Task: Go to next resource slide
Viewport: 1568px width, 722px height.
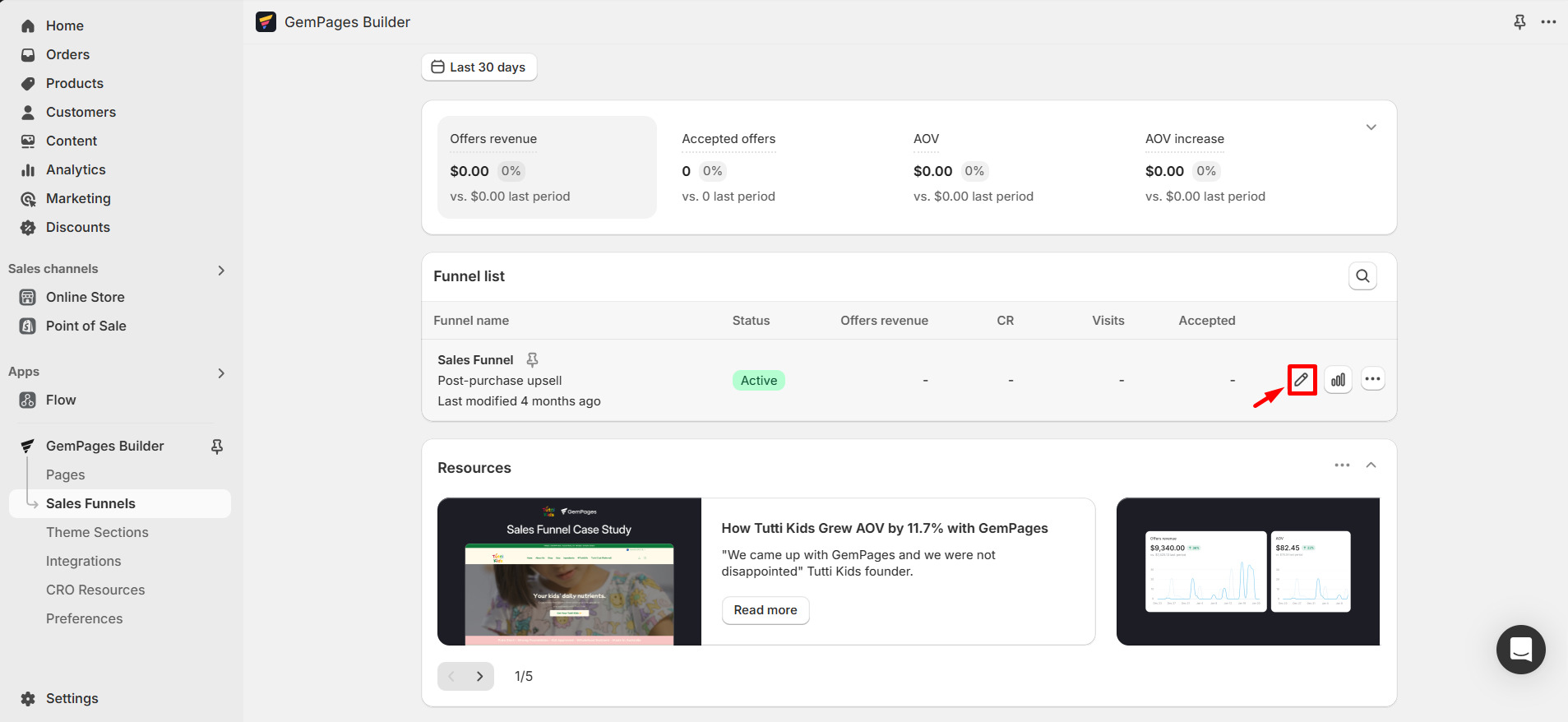Action: (x=479, y=676)
